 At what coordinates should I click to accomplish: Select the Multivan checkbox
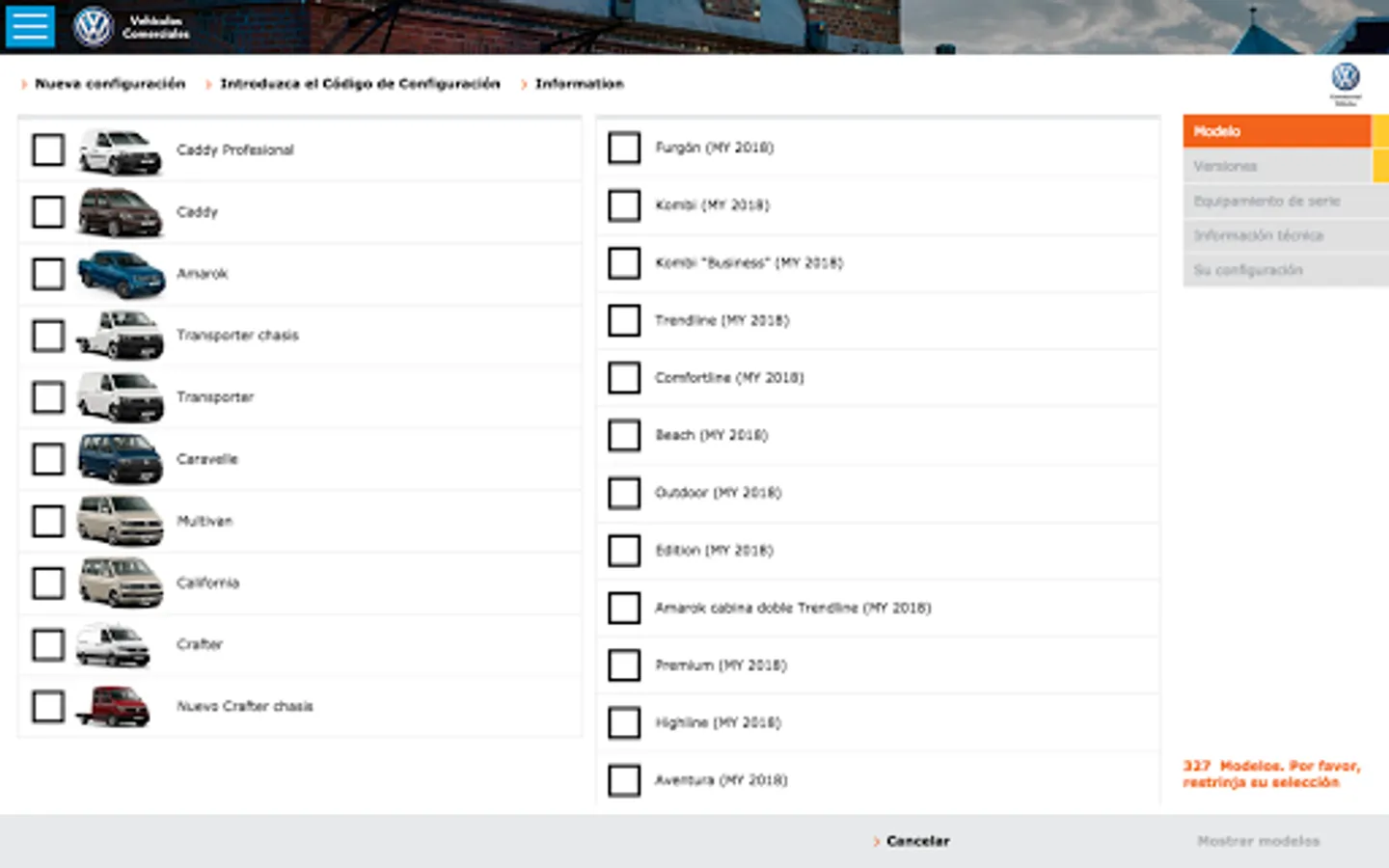[48, 521]
